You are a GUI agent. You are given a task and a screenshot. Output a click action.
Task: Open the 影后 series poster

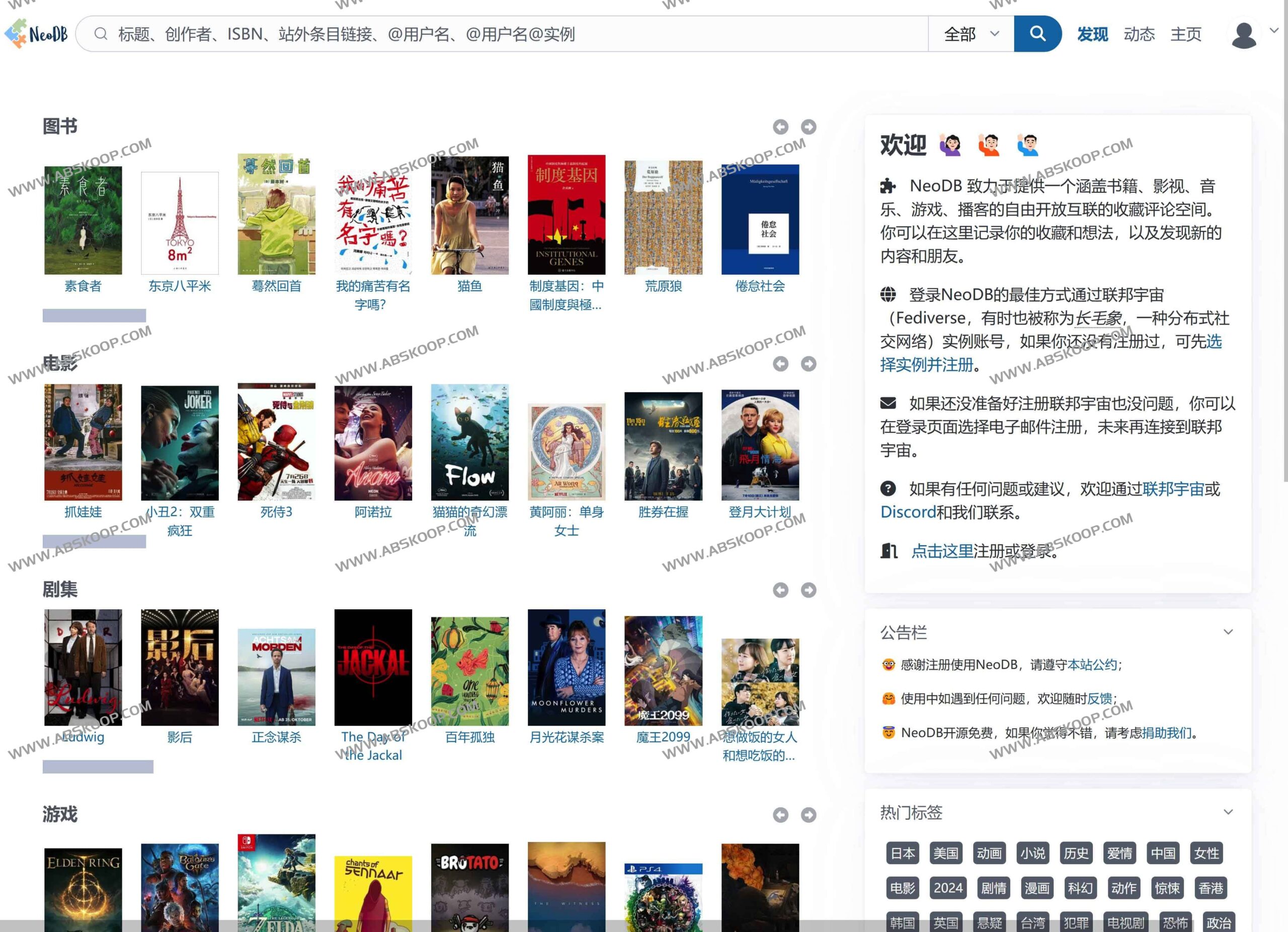pos(180,667)
